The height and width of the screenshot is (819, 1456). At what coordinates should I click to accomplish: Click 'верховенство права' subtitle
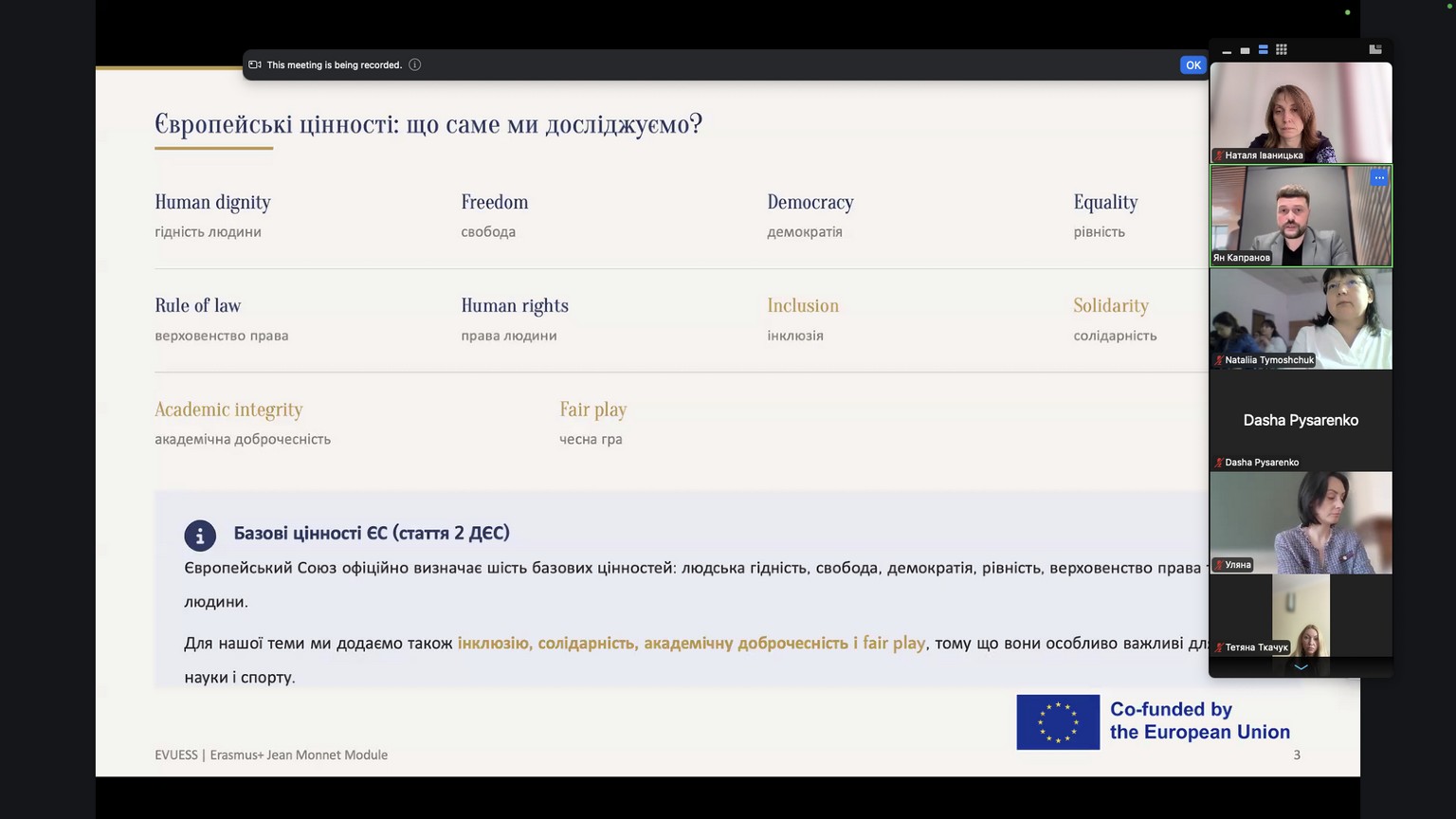pos(222,336)
